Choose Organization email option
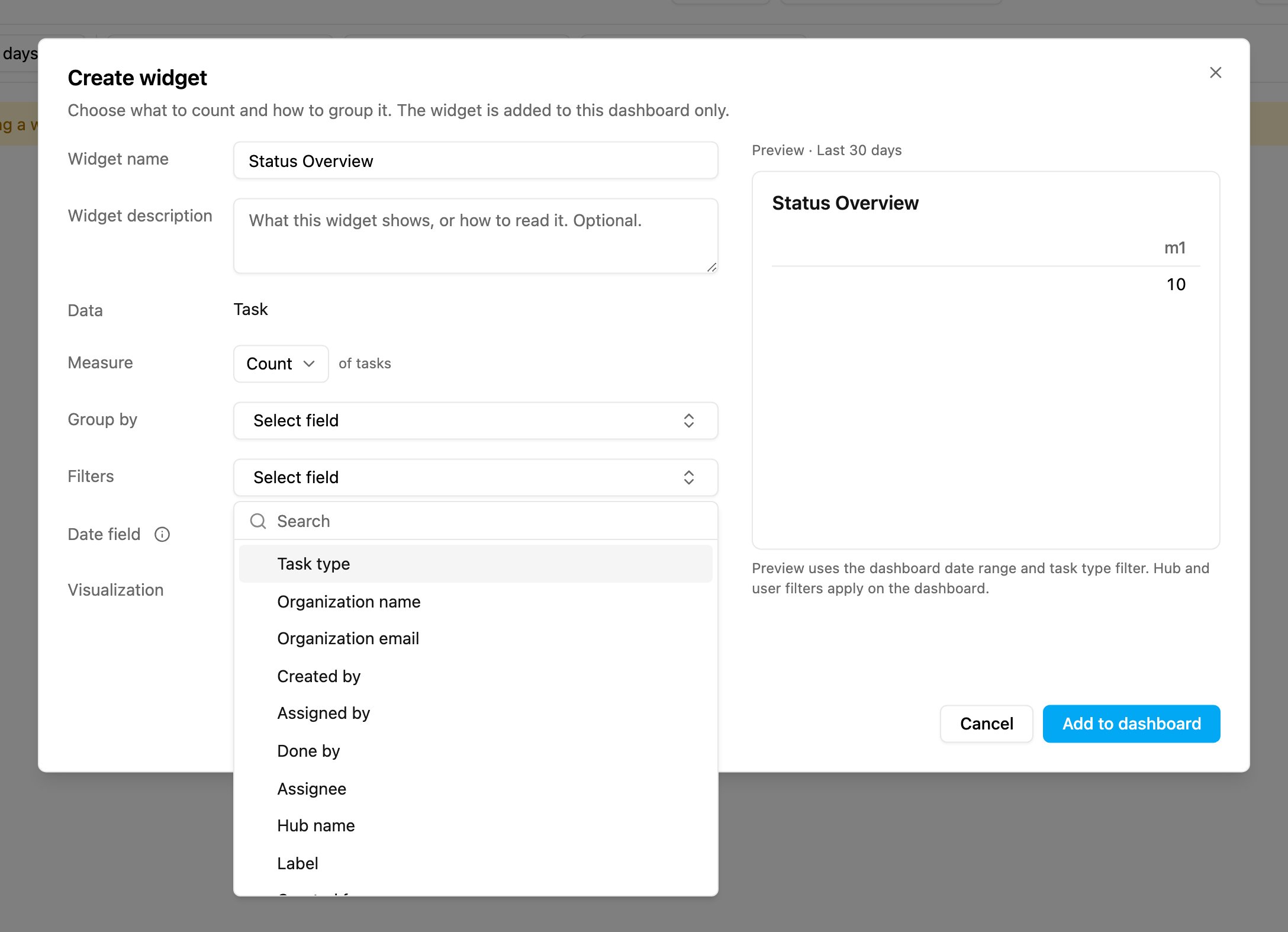This screenshot has width=1288, height=932. tap(475, 638)
